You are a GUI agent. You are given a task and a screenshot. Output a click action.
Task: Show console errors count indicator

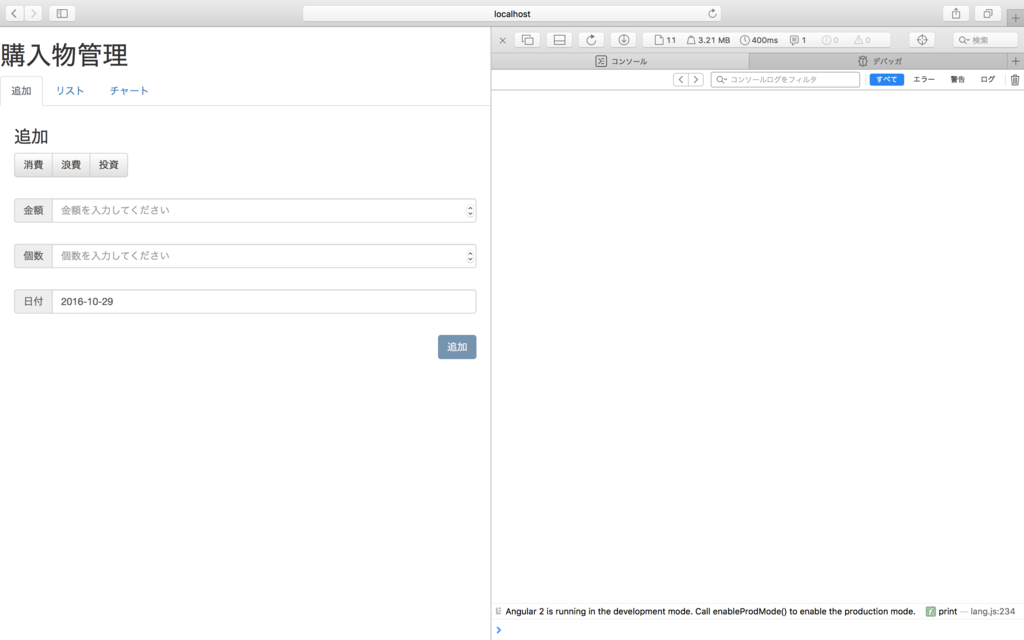(x=830, y=40)
